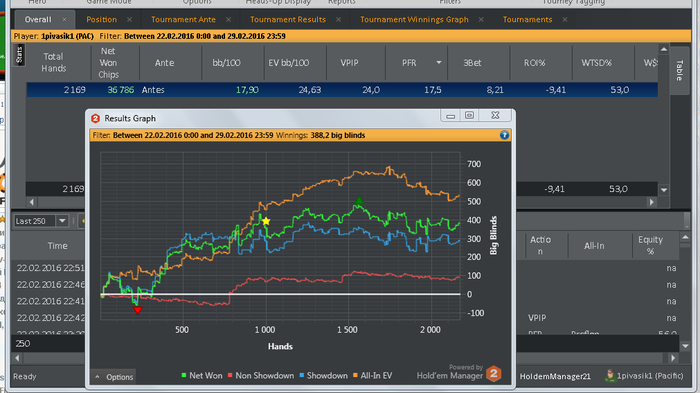Screen dimensions: 700x393
Task: Maximize the Results Graph window
Action: [x=469, y=115]
